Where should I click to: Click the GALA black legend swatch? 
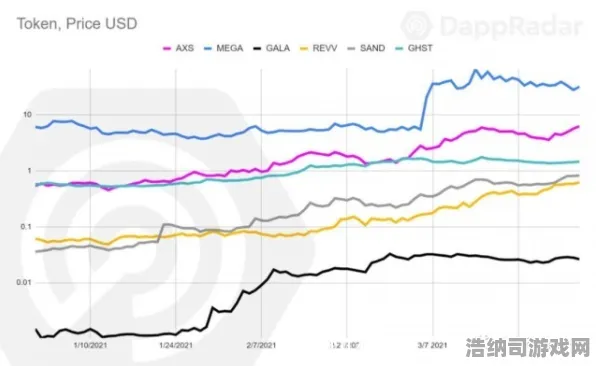[257, 49]
